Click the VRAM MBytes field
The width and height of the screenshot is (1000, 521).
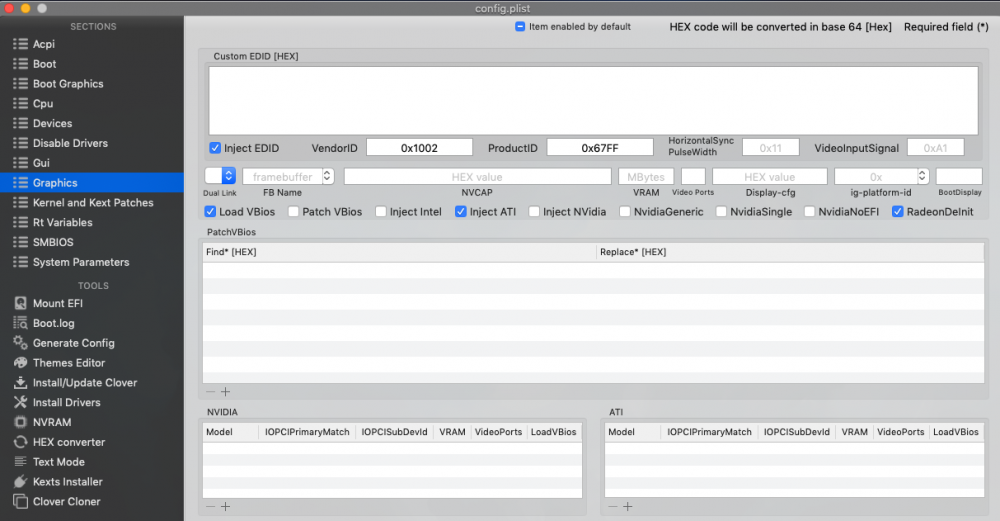click(645, 177)
